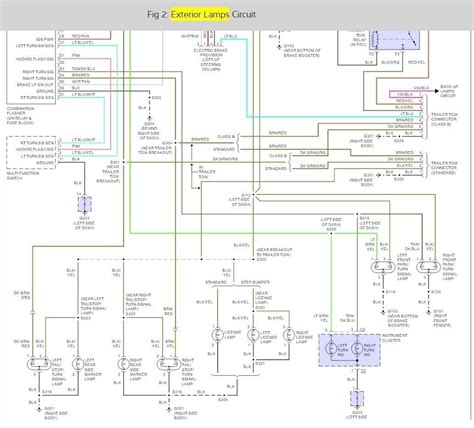Click the standard License Lamp symbol

tap(217, 335)
